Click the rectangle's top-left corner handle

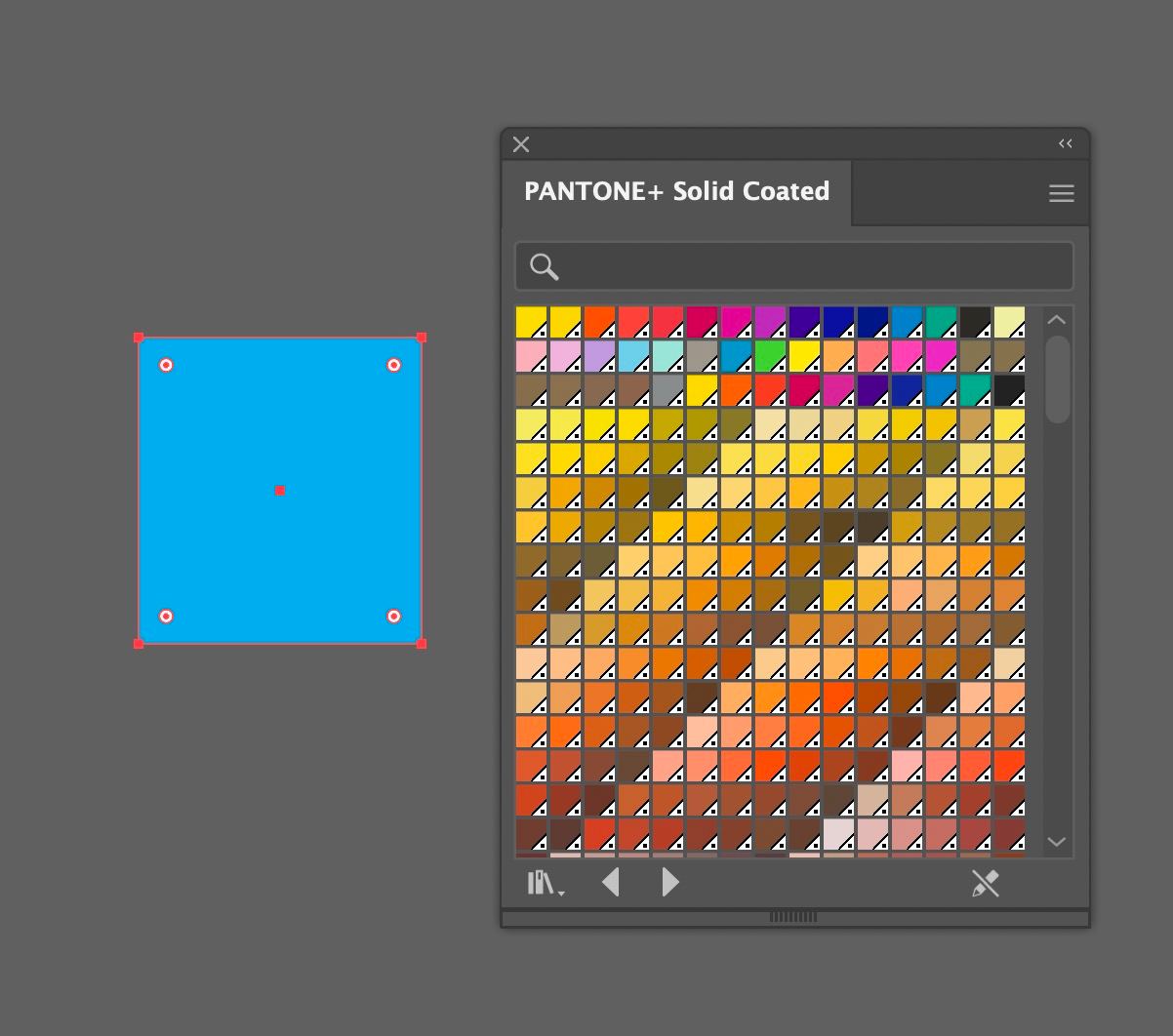(139, 338)
